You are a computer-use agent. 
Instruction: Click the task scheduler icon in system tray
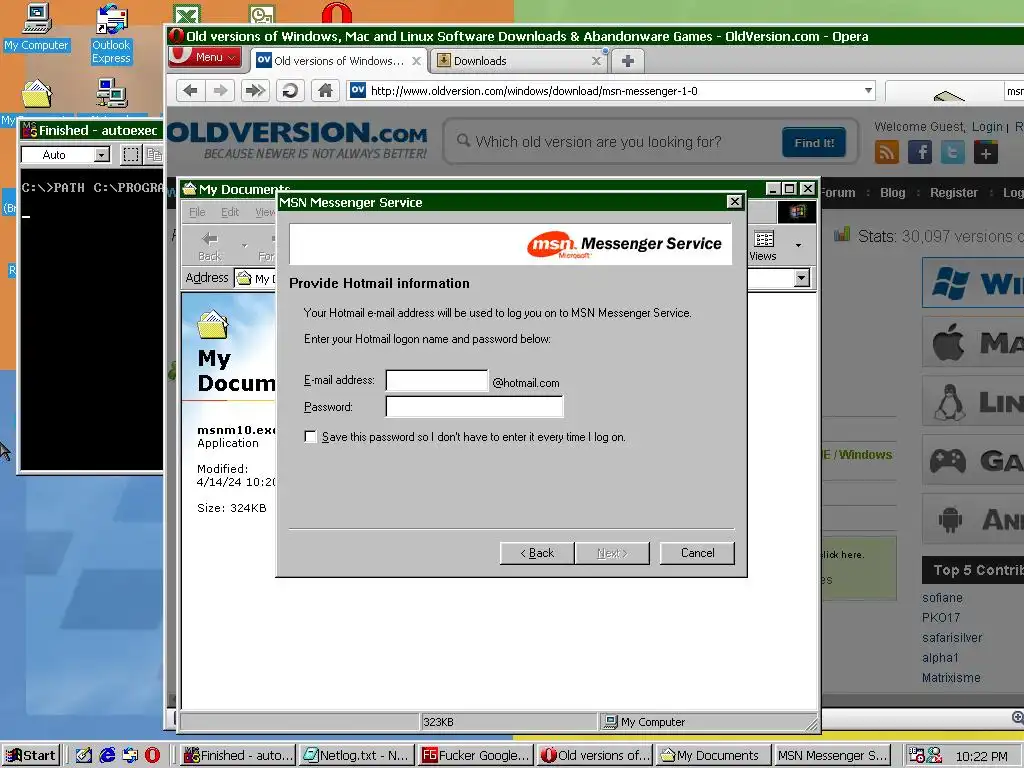tap(916, 756)
